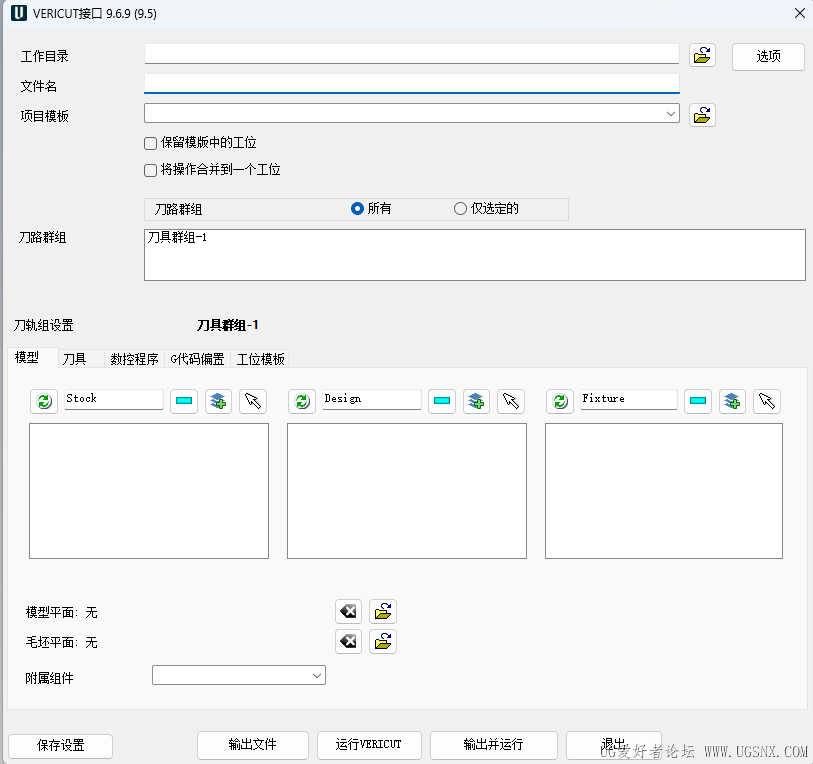
Task: Pick Stock geometry with the arrow selector
Action: [253, 401]
